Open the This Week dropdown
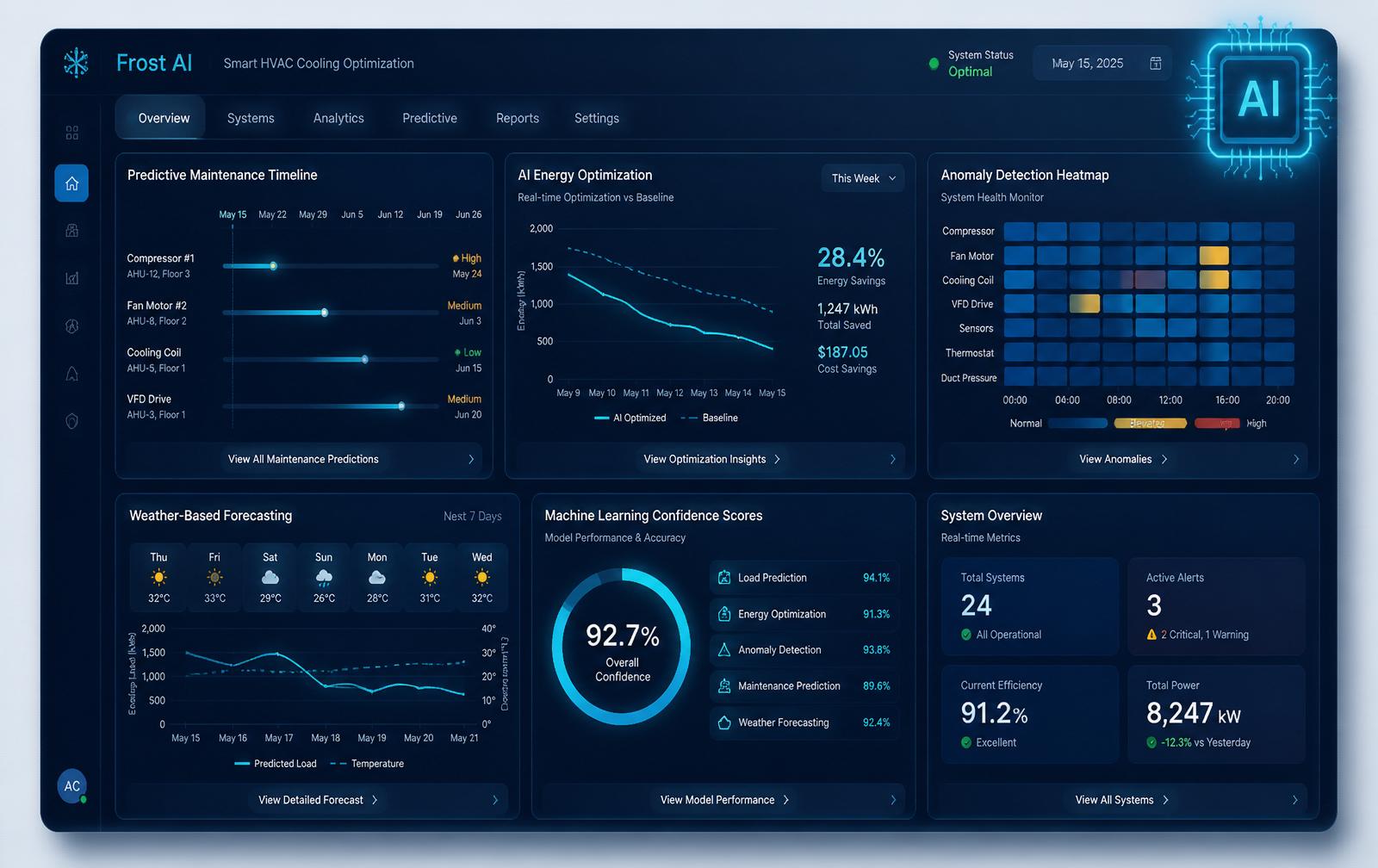 click(x=862, y=178)
